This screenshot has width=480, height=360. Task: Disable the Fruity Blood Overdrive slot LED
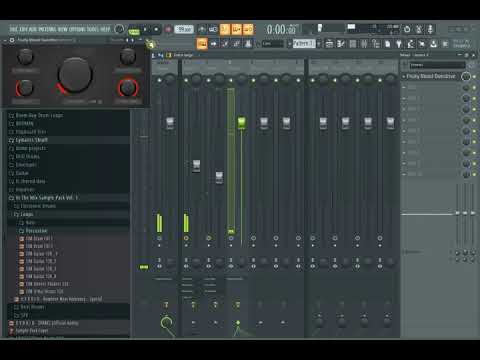474,77
